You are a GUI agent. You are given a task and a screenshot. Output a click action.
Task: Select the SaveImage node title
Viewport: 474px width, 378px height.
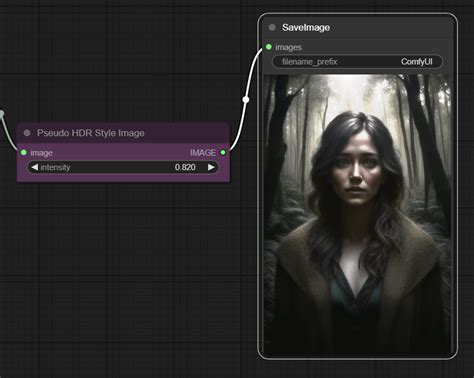coord(306,27)
